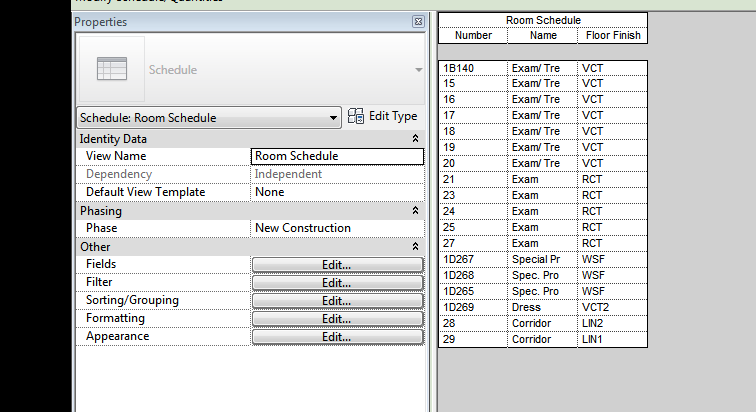Open the Fields Edit button
The height and width of the screenshot is (412, 756).
point(338,265)
